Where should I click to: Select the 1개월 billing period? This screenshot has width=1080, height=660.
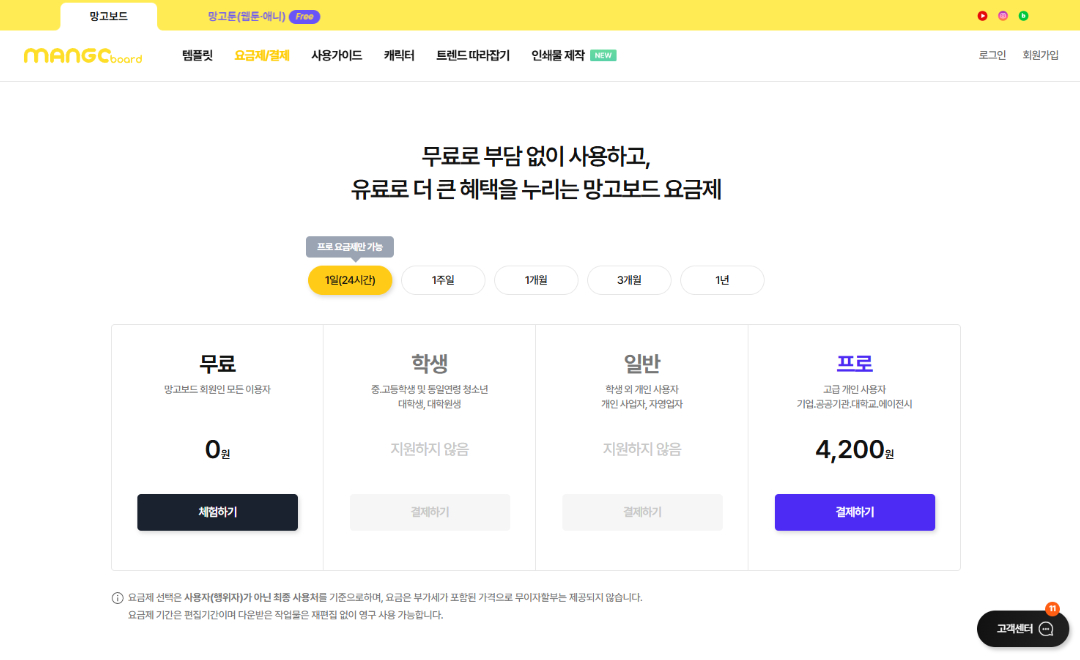click(x=536, y=280)
